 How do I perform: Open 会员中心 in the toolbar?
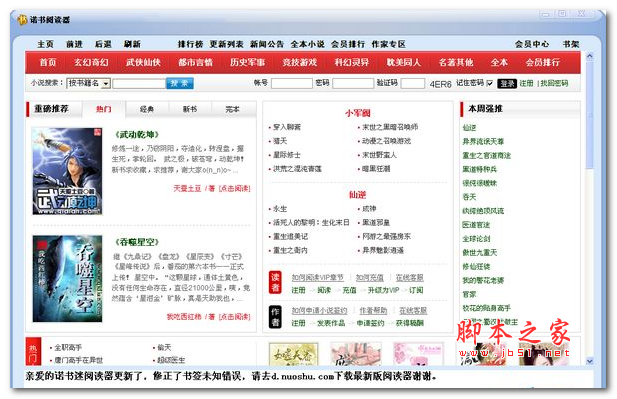point(532,44)
